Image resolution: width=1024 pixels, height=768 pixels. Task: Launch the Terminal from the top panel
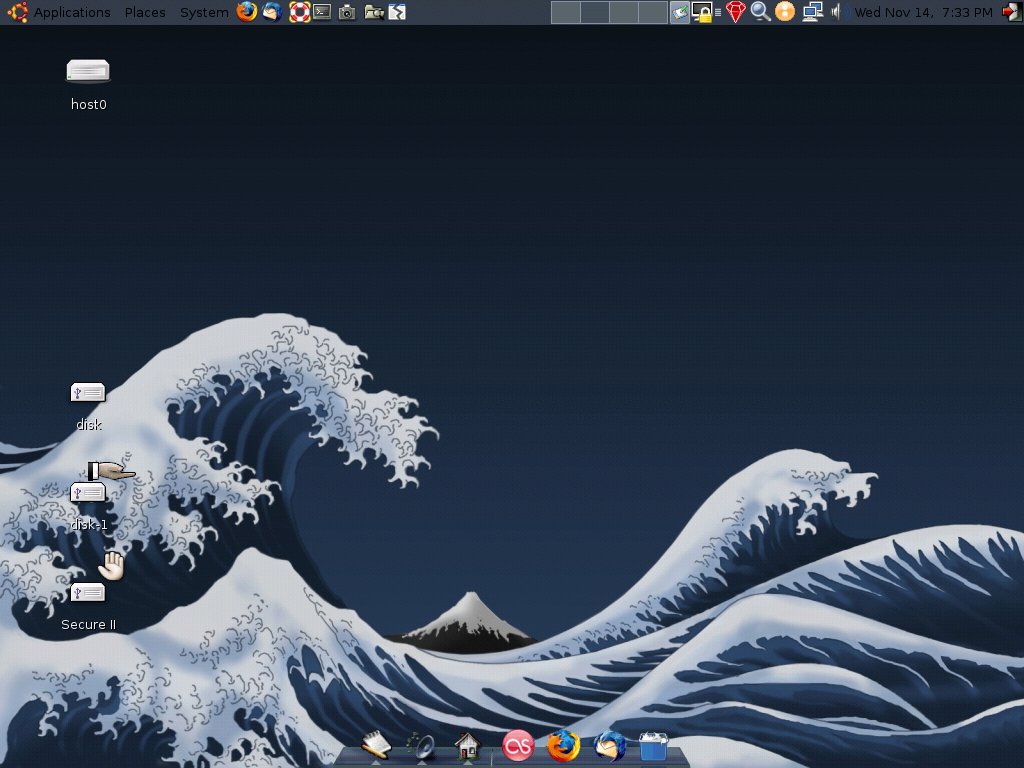322,12
